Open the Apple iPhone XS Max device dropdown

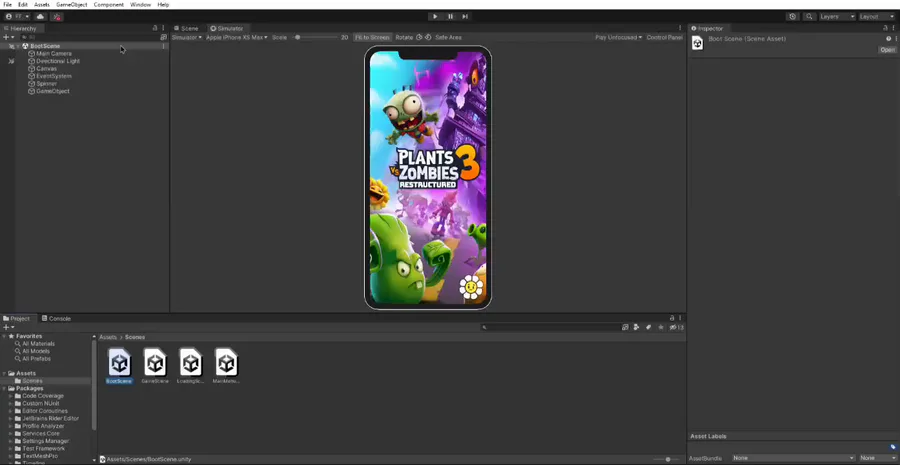click(236, 37)
